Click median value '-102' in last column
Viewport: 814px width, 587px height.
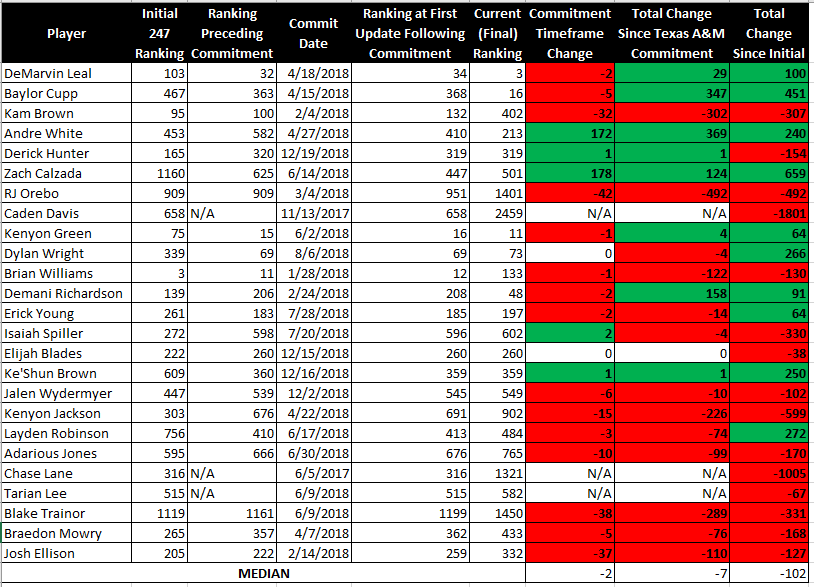[769, 574]
